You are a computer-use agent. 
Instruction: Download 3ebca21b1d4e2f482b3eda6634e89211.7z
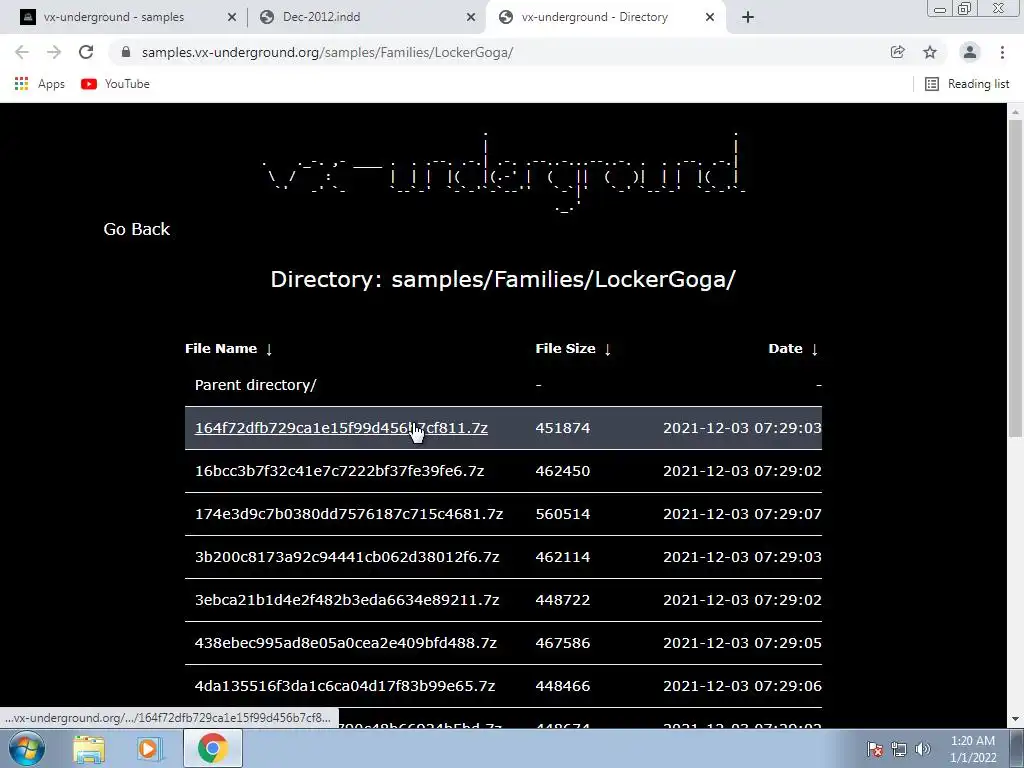click(347, 600)
